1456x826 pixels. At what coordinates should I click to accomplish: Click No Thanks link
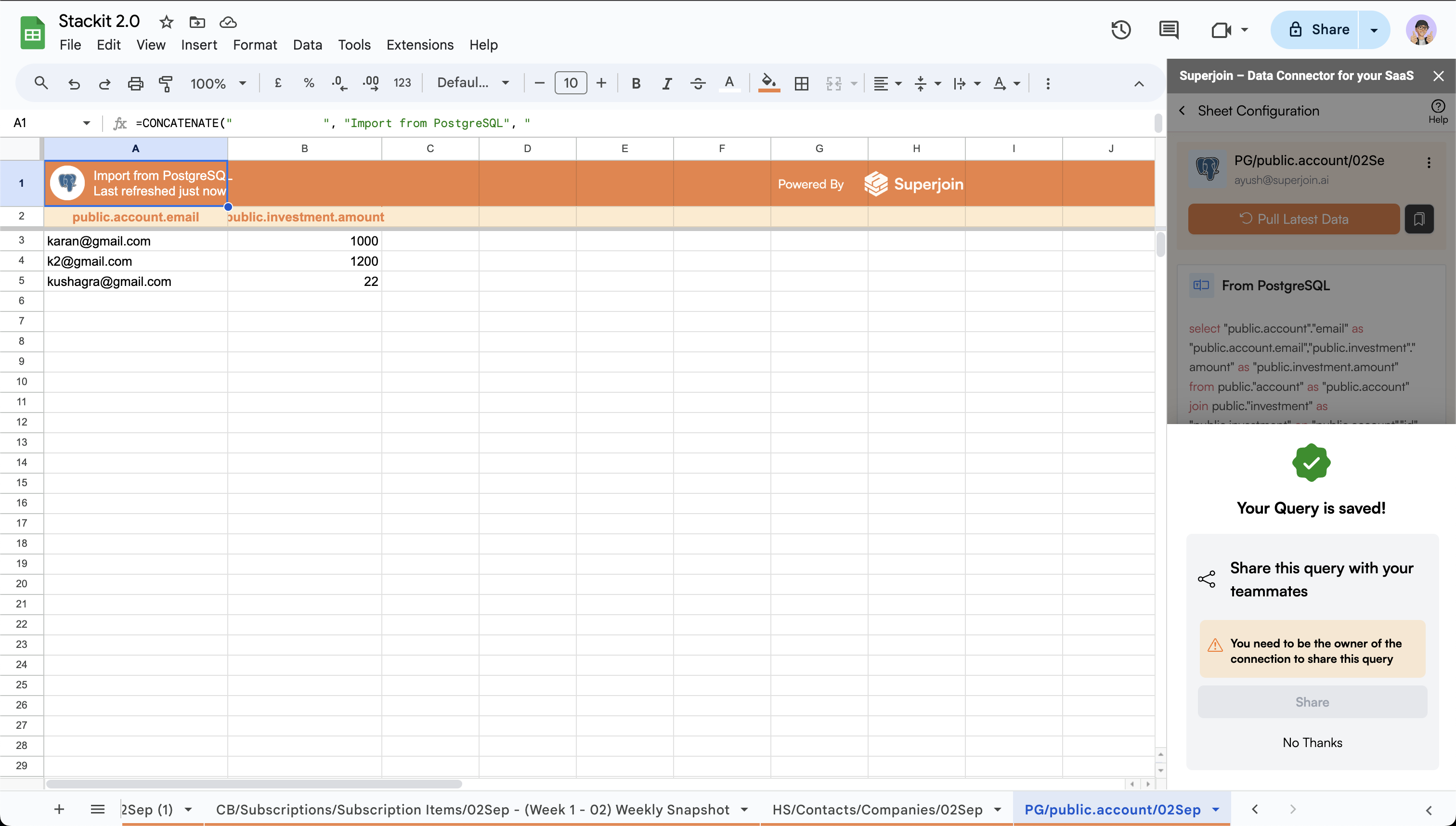(1312, 743)
